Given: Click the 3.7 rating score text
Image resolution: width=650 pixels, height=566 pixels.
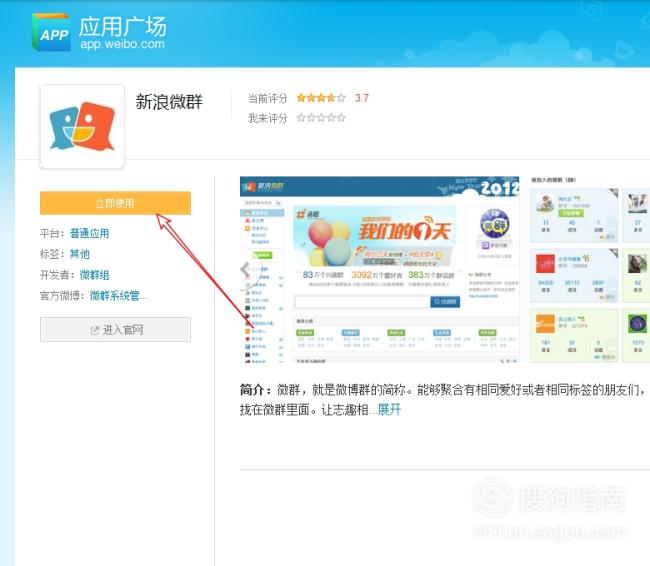Looking at the screenshot, I should coord(361,98).
